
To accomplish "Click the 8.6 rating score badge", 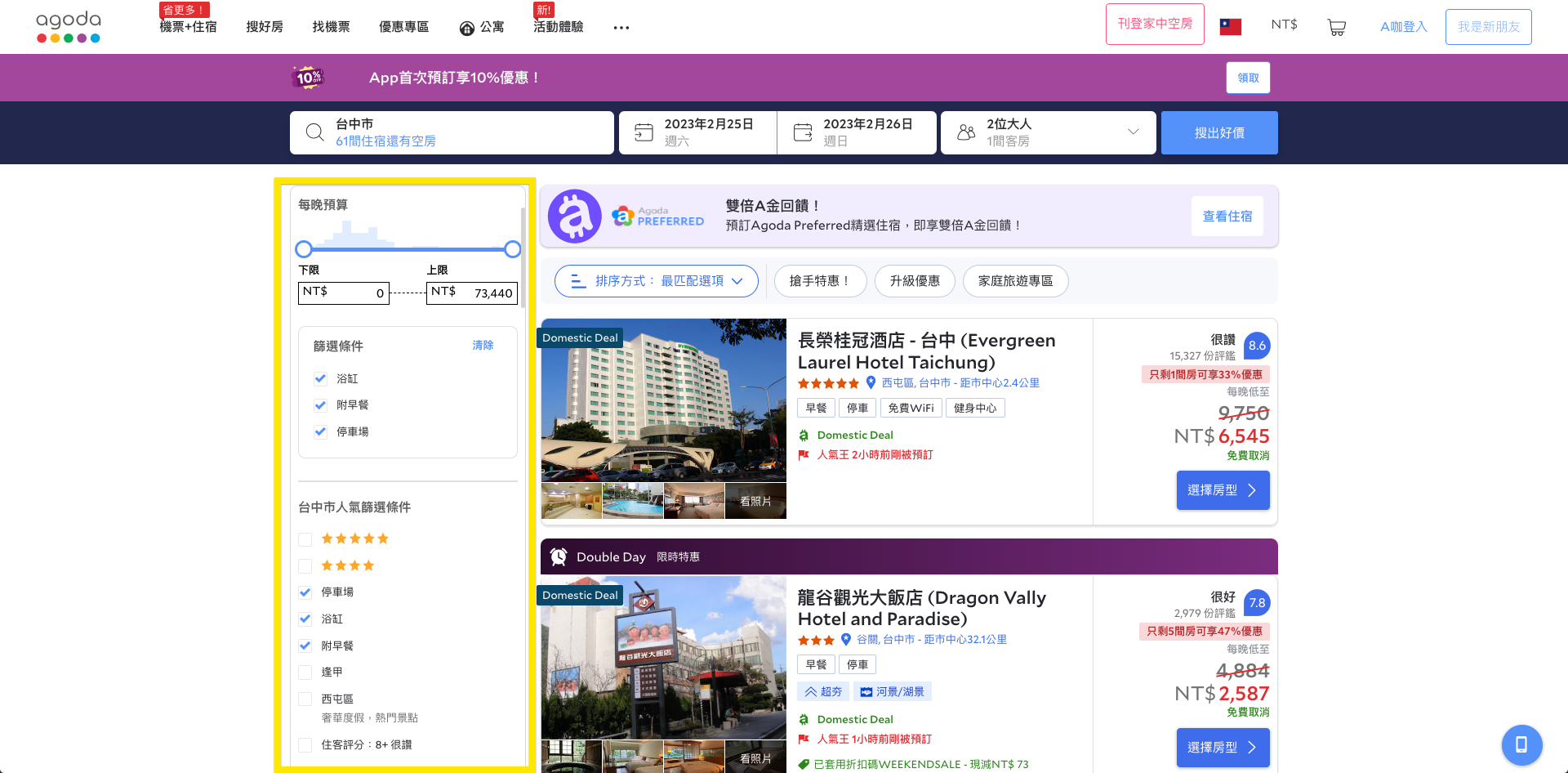I will coord(1257,346).
